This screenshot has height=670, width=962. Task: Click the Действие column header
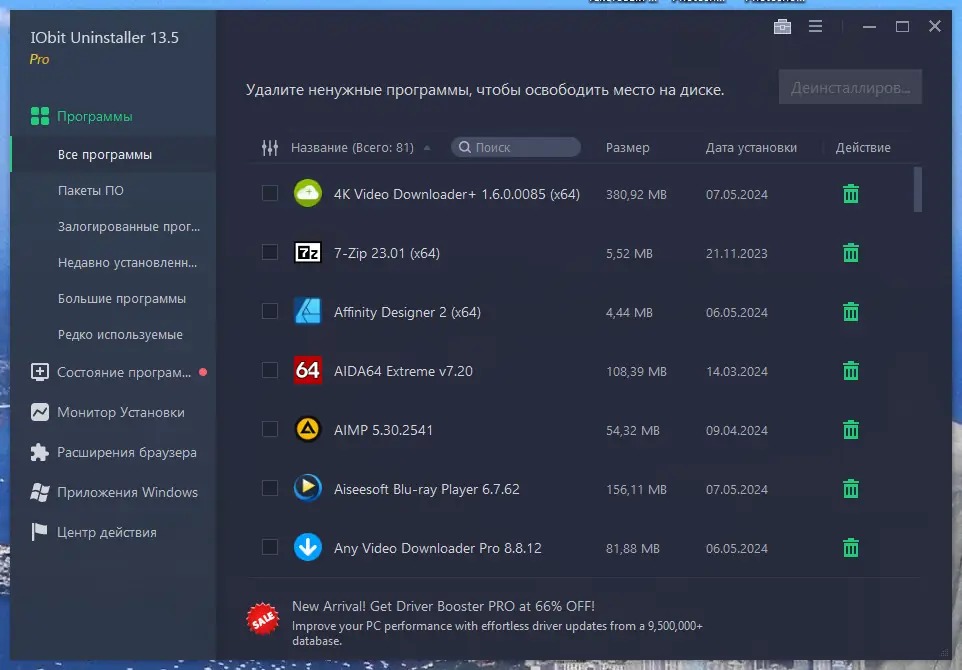pos(863,148)
